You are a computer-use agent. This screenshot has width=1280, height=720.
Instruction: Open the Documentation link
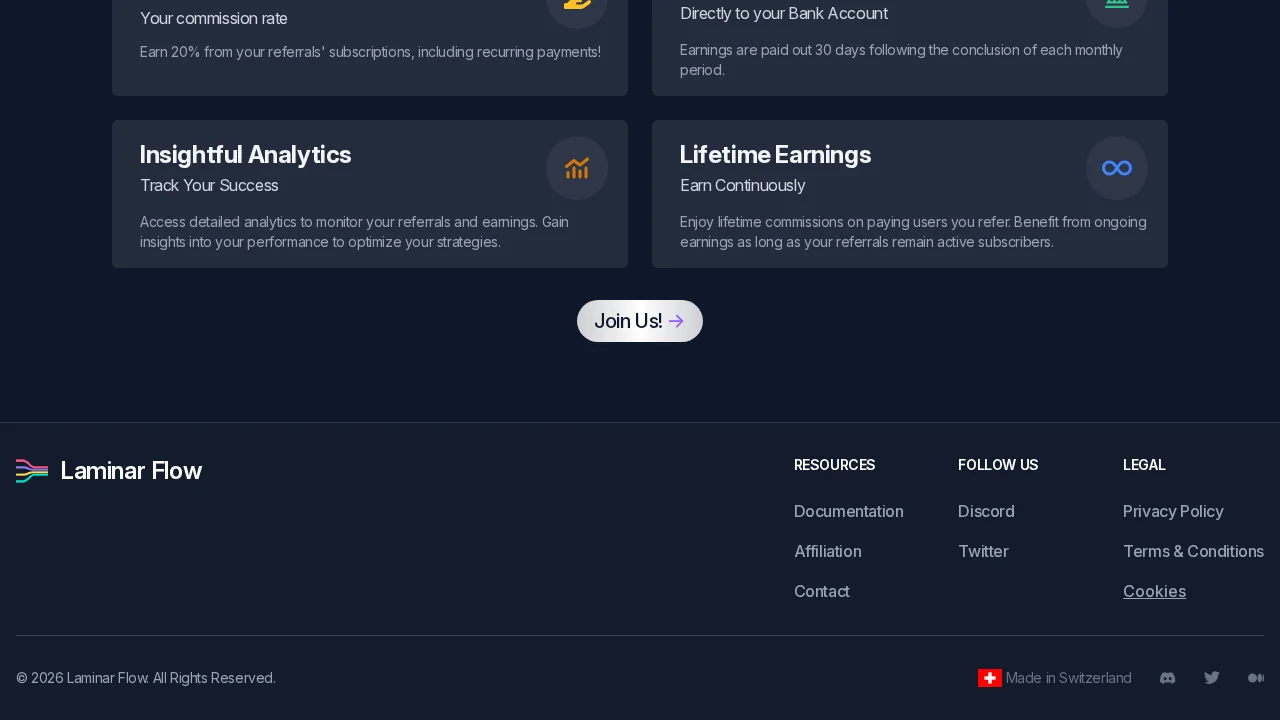[x=848, y=511]
